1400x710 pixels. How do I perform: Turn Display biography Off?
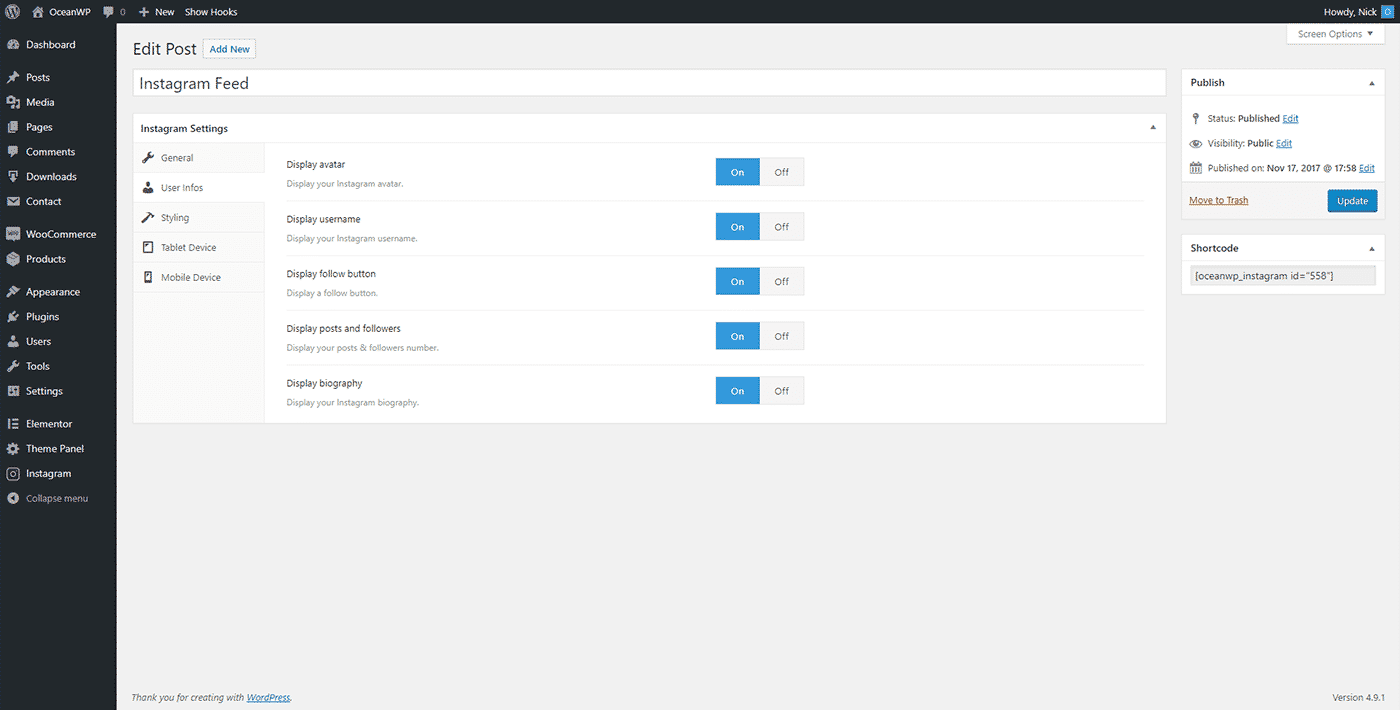782,391
